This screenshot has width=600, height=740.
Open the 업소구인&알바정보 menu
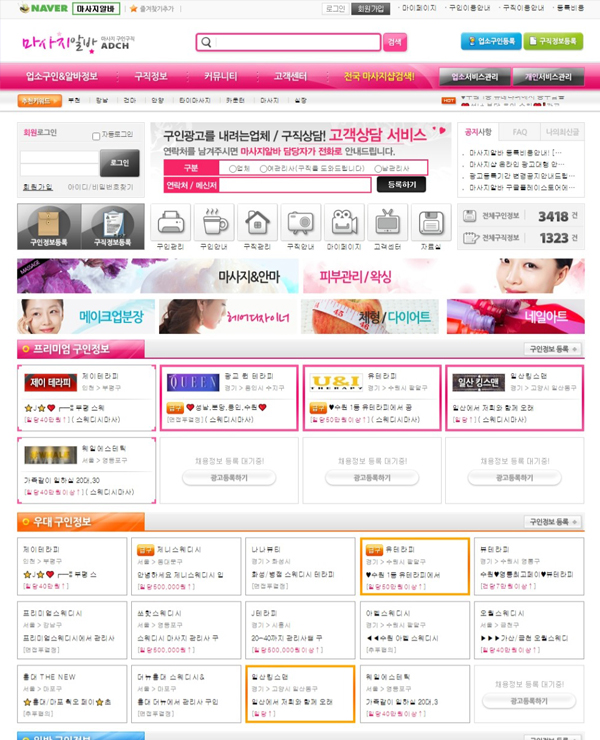pyautogui.click(x=62, y=76)
